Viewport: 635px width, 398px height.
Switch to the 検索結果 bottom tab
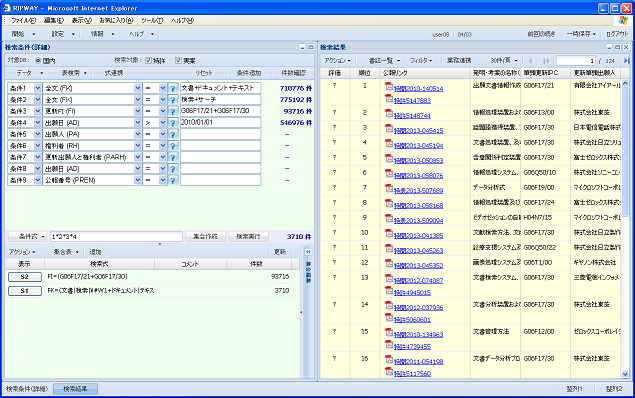coord(75,389)
